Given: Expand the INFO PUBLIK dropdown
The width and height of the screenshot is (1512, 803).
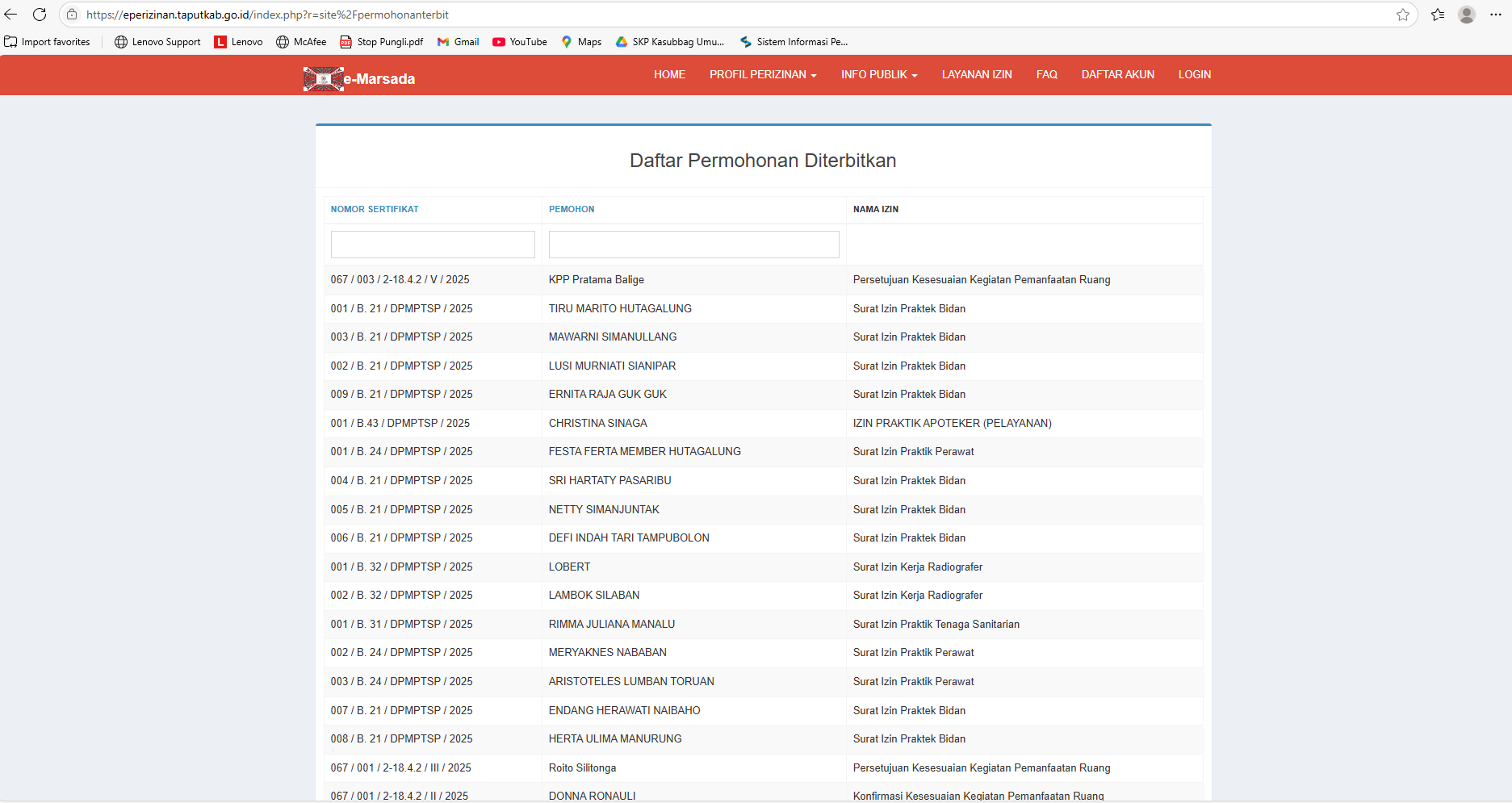Looking at the screenshot, I should (x=879, y=74).
